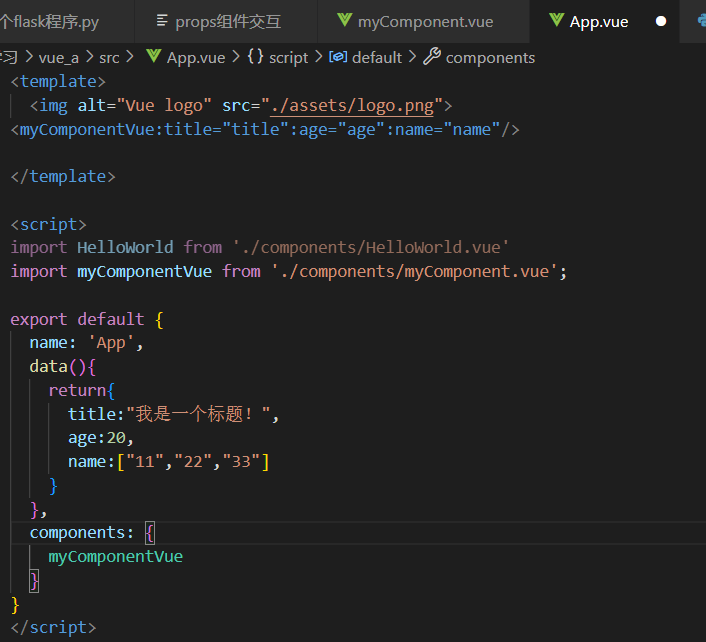The width and height of the screenshot is (706, 642).
Task: Click the :title="title" prop binding
Action: [x=222, y=130]
